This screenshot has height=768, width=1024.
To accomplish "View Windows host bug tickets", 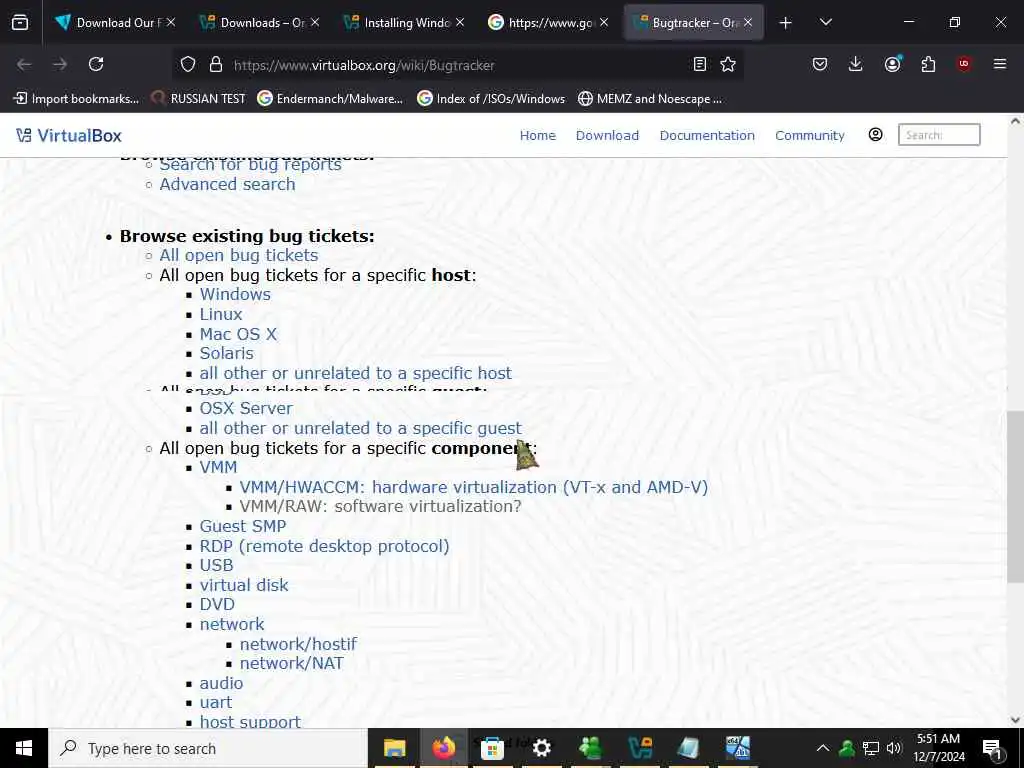I will click(x=235, y=295).
